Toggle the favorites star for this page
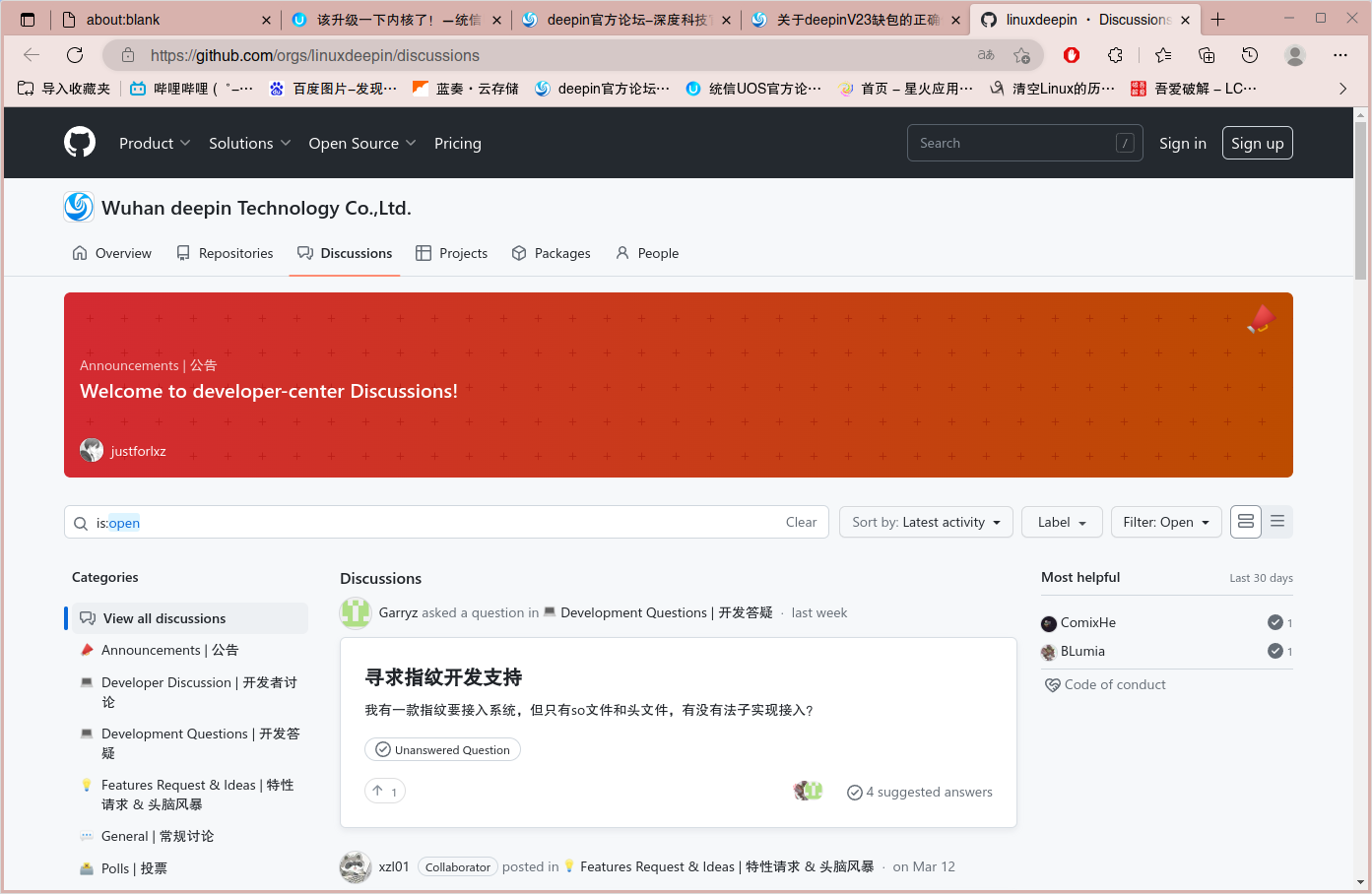Screen dimensions: 1372x894 [x=1162, y=55]
